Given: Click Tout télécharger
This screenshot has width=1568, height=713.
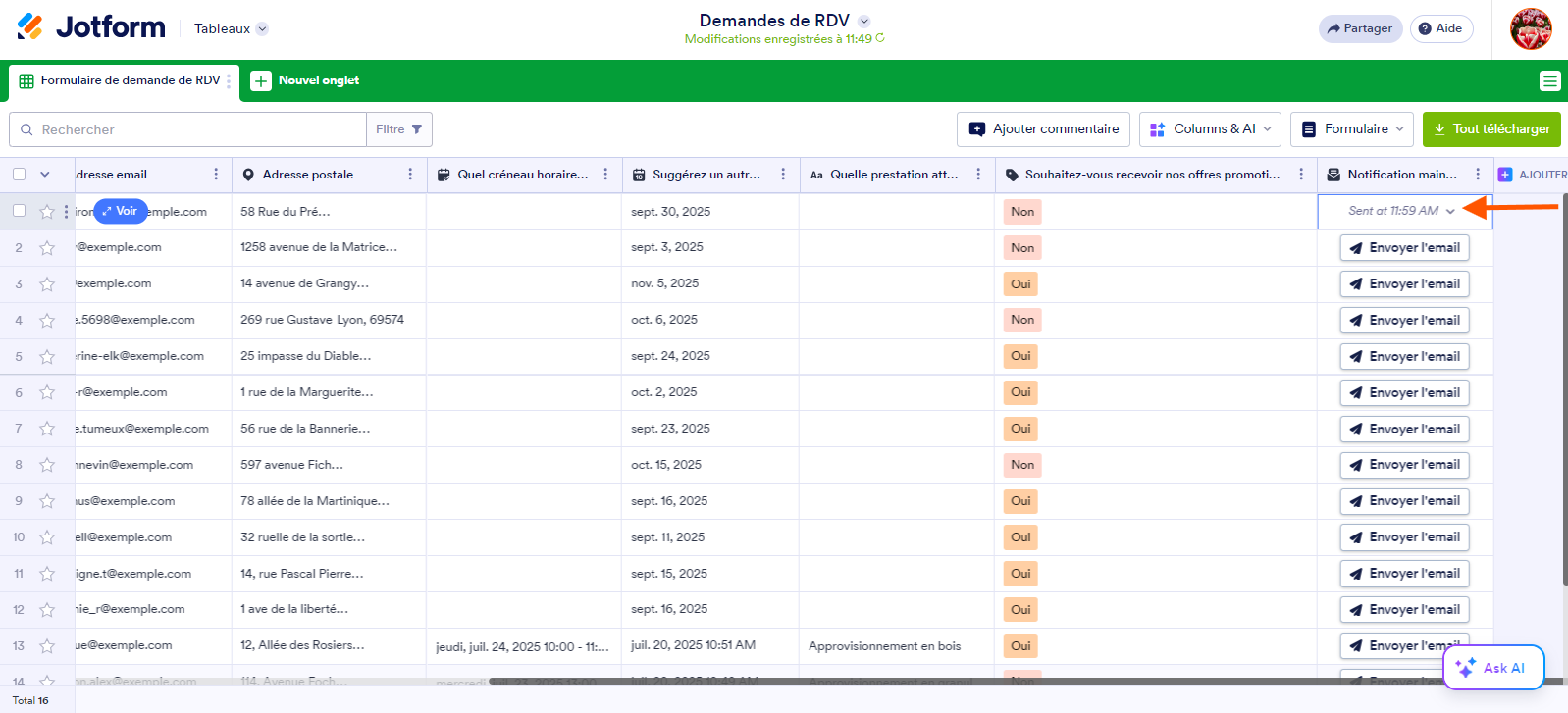Looking at the screenshot, I should click(x=1491, y=129).
